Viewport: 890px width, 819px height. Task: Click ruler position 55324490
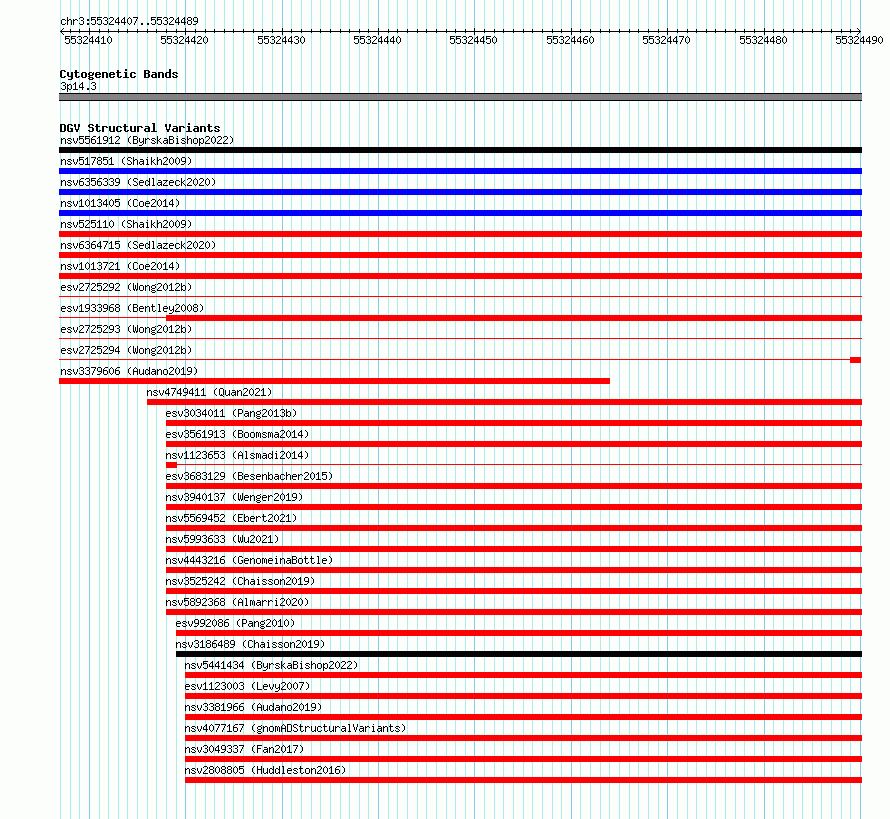[859, 40]
